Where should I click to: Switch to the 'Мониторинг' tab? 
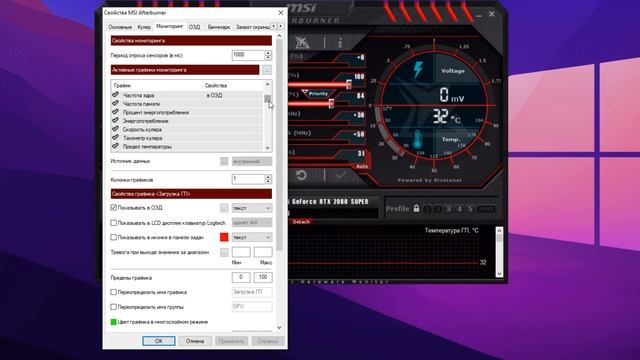point(170,26)
